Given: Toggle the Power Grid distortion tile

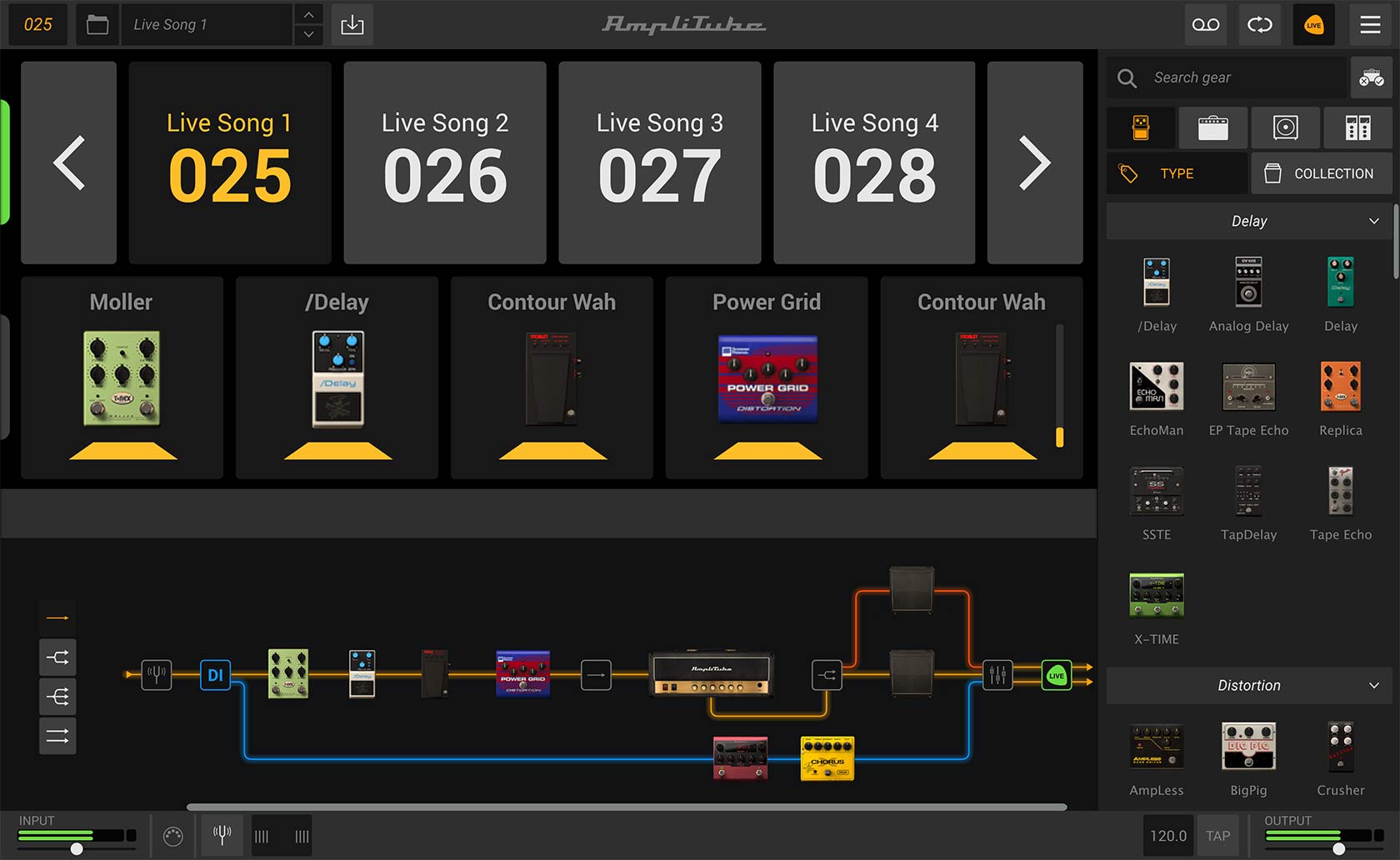Looking at the screenshot, I should (767, 377).
